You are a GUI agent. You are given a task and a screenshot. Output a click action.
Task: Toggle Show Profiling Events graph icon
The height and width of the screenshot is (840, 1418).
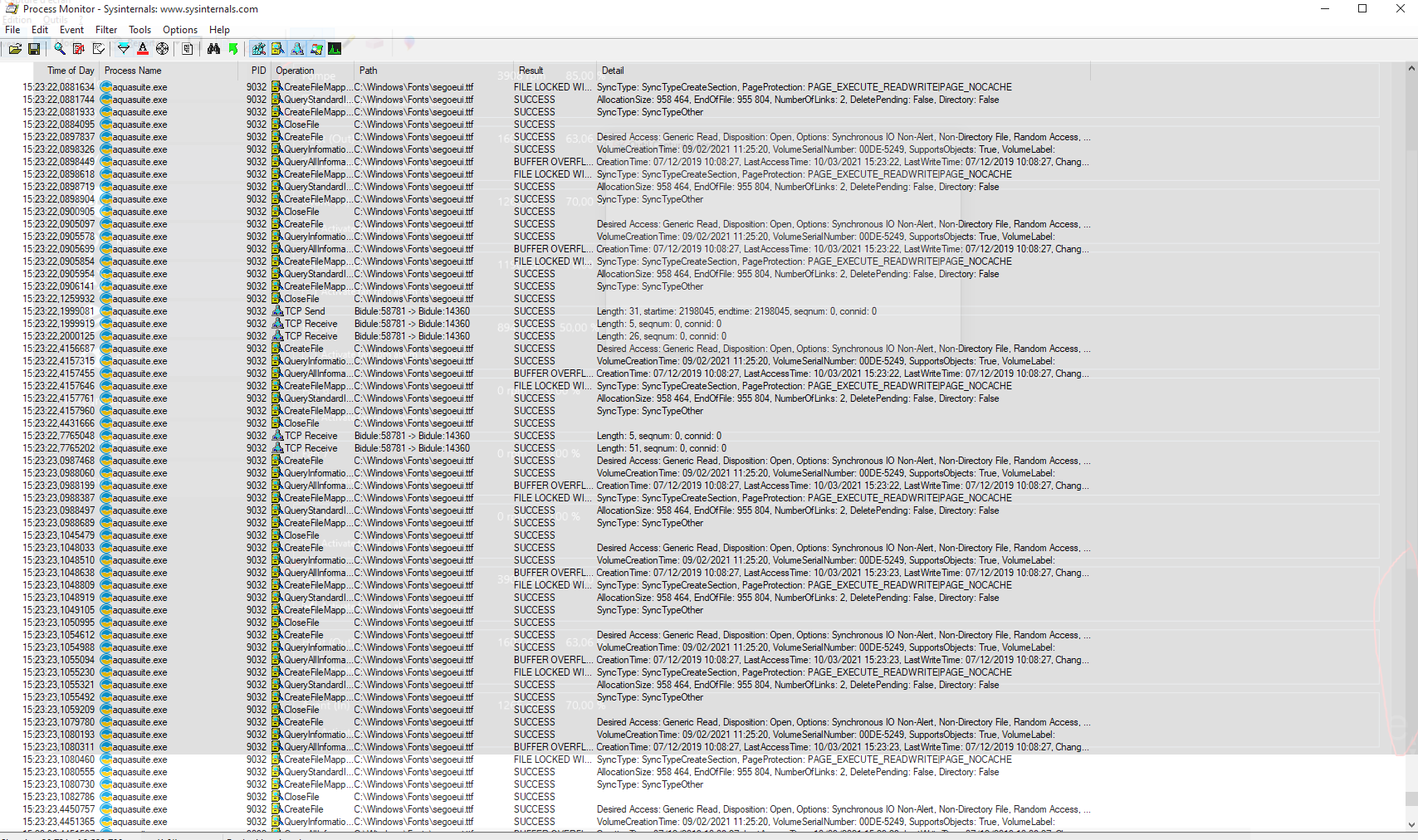click(335, 49)
